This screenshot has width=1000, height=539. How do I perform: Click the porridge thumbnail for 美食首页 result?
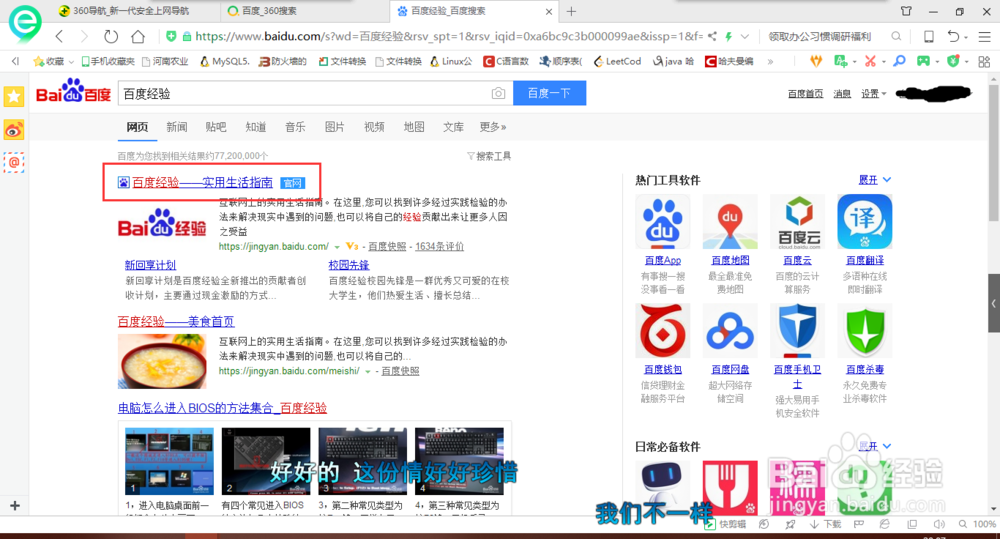pos(162,361)
